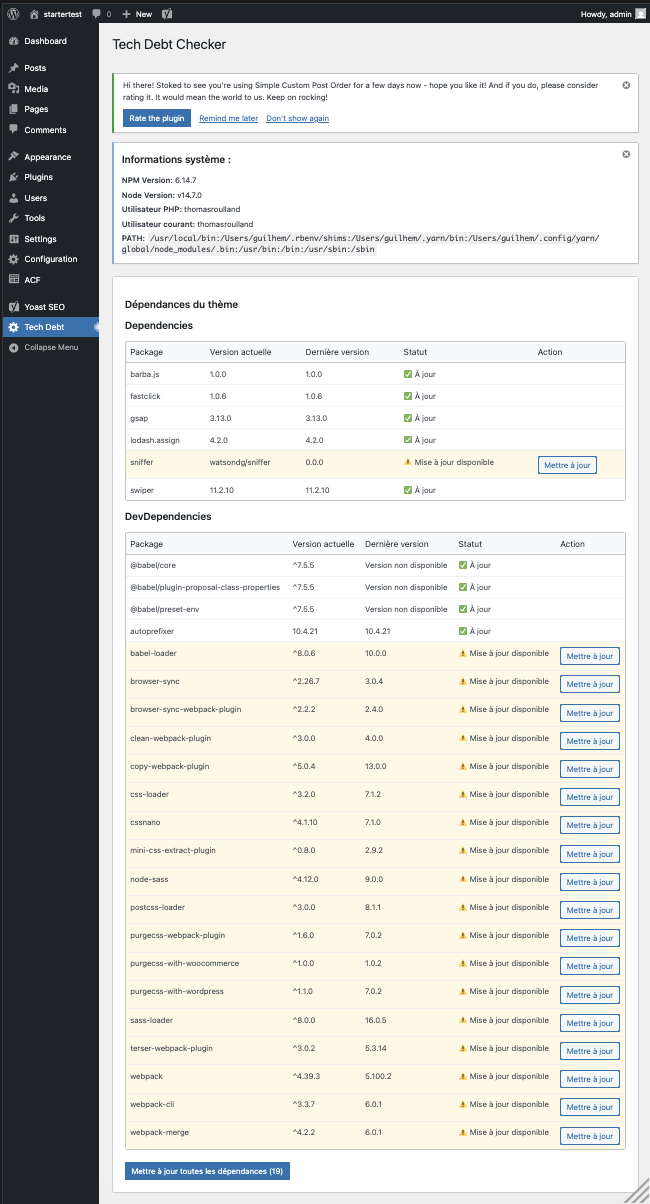Screen dimensions: 650x1204
Task: Update the webpack-cli package
Action: pyautogui.click(x=589, y=1107)
